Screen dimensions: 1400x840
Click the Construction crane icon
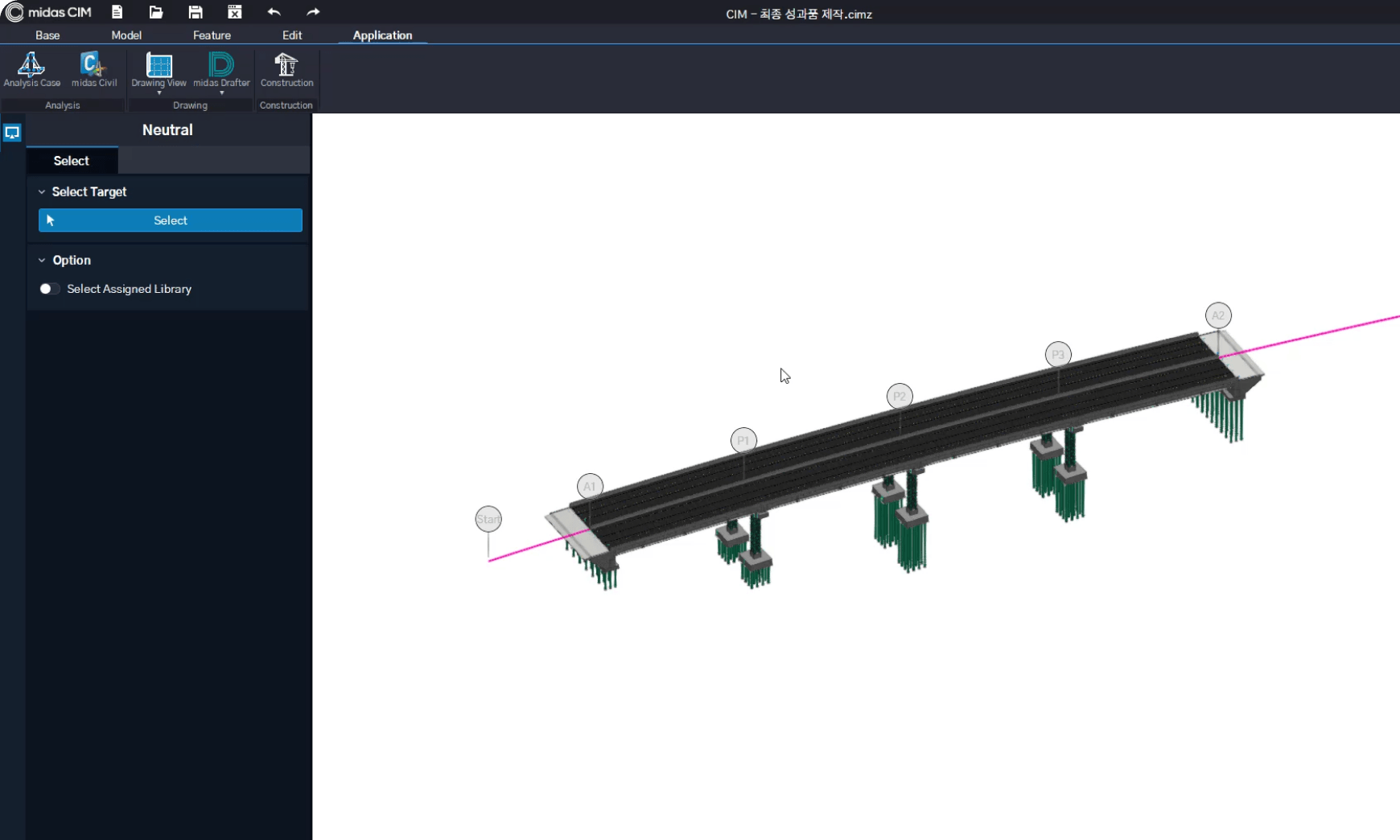click(x=286, y=69)
